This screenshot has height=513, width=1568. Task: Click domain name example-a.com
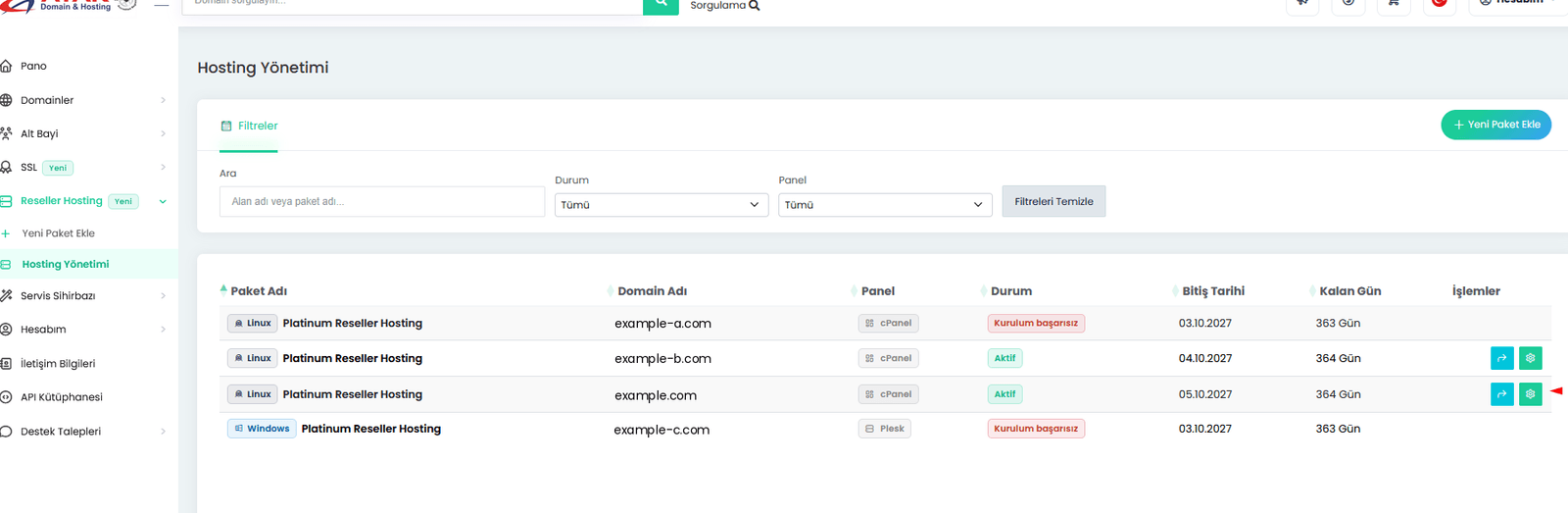[x=662, y=324]
